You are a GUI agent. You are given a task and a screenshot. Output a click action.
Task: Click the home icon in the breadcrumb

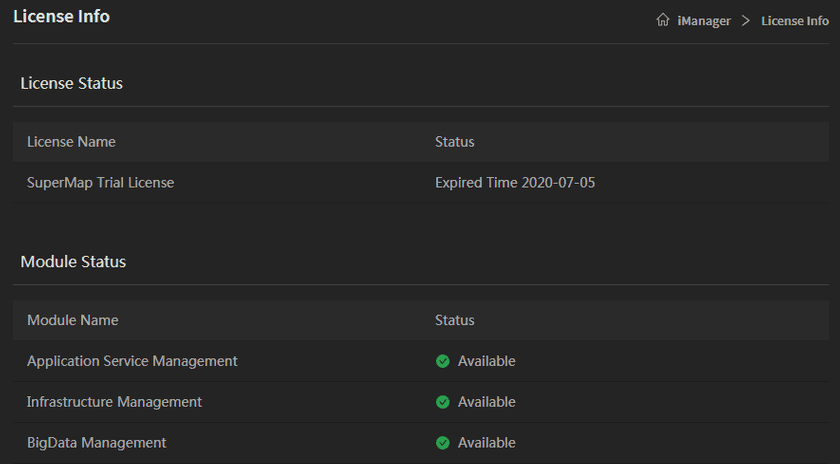click(663, 21)
